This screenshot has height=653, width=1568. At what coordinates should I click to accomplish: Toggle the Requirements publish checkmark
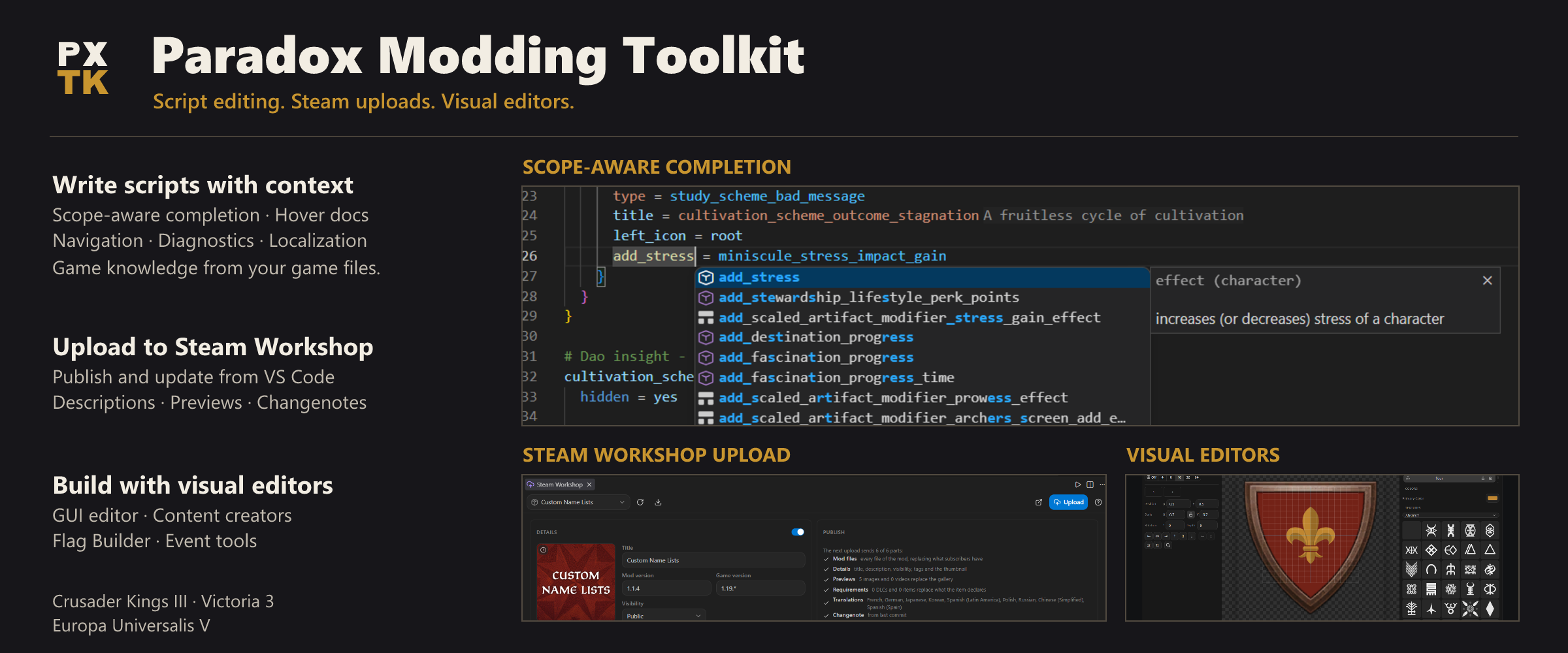click(x=826, y=590)
